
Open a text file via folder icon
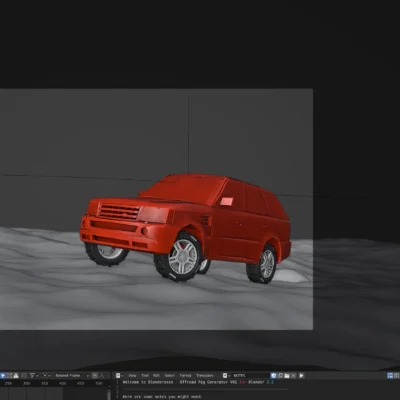(x=287, y=375)
